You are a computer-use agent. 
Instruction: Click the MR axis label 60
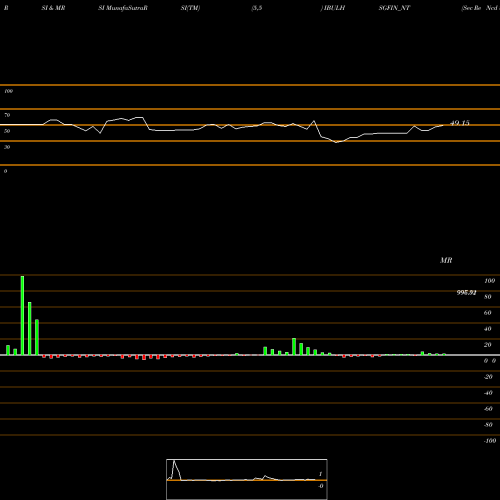(488, 313)
